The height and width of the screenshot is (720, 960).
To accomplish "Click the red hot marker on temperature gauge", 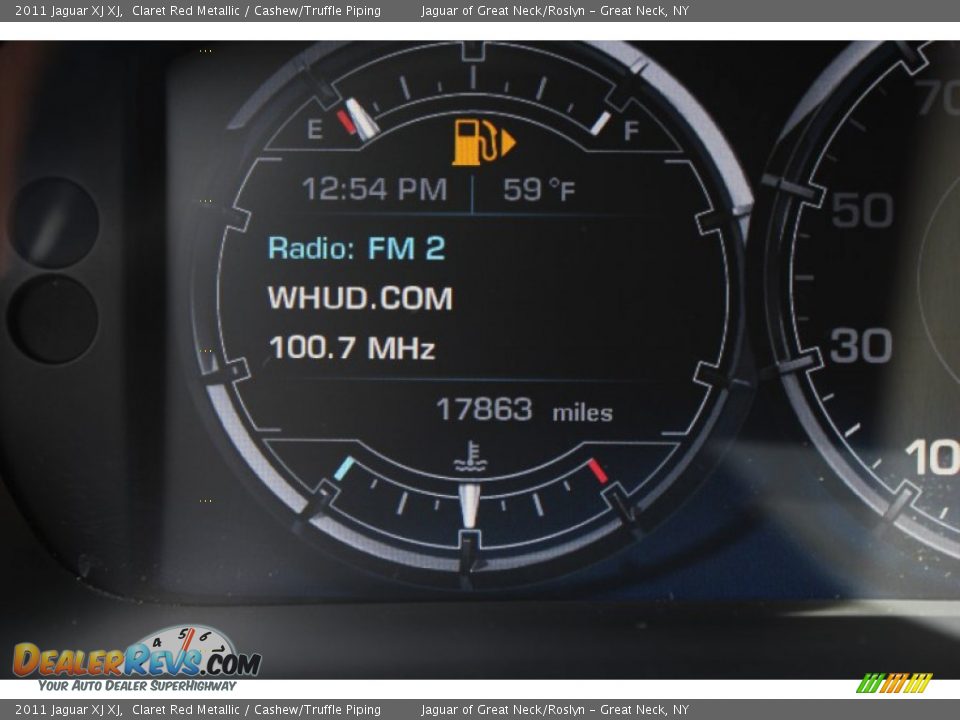I will (x=597, y=471).
